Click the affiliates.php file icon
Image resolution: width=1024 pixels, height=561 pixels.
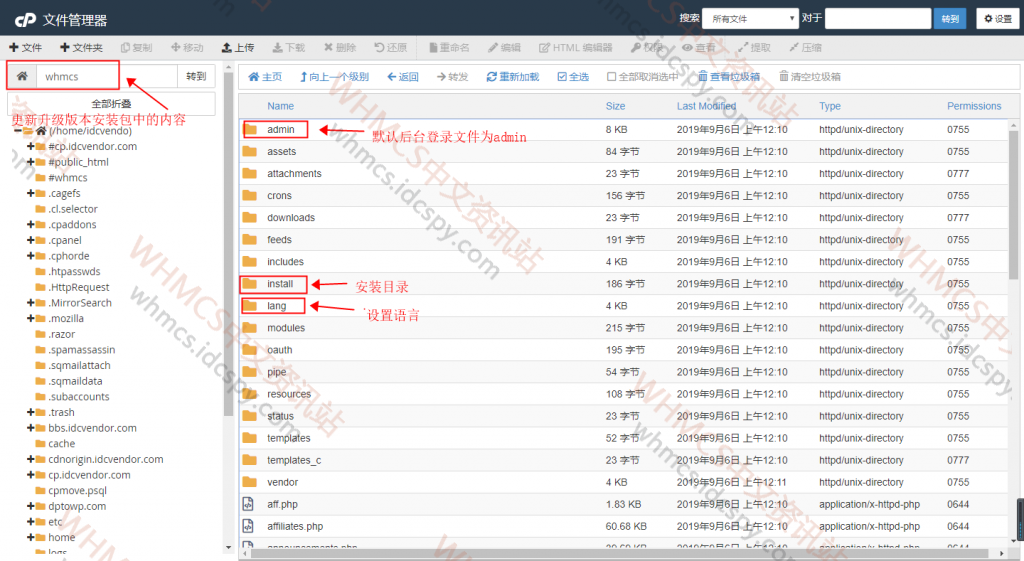(x=248, y=526)
